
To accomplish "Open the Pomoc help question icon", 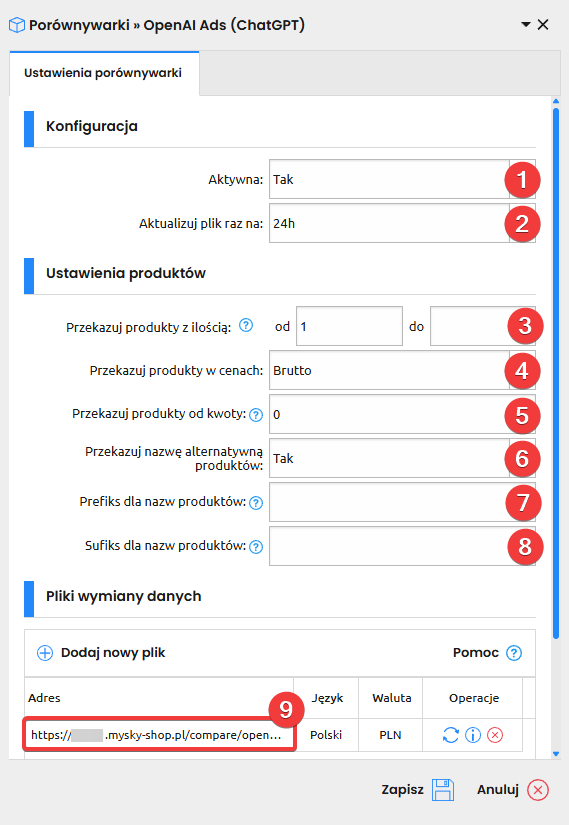I will click(x=514, y=653).
